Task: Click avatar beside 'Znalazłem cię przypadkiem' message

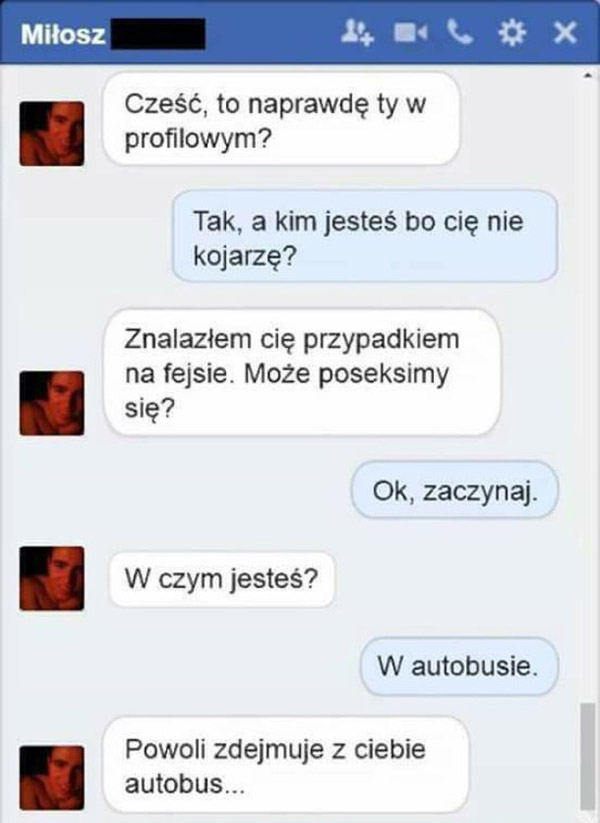Action: 52,403
